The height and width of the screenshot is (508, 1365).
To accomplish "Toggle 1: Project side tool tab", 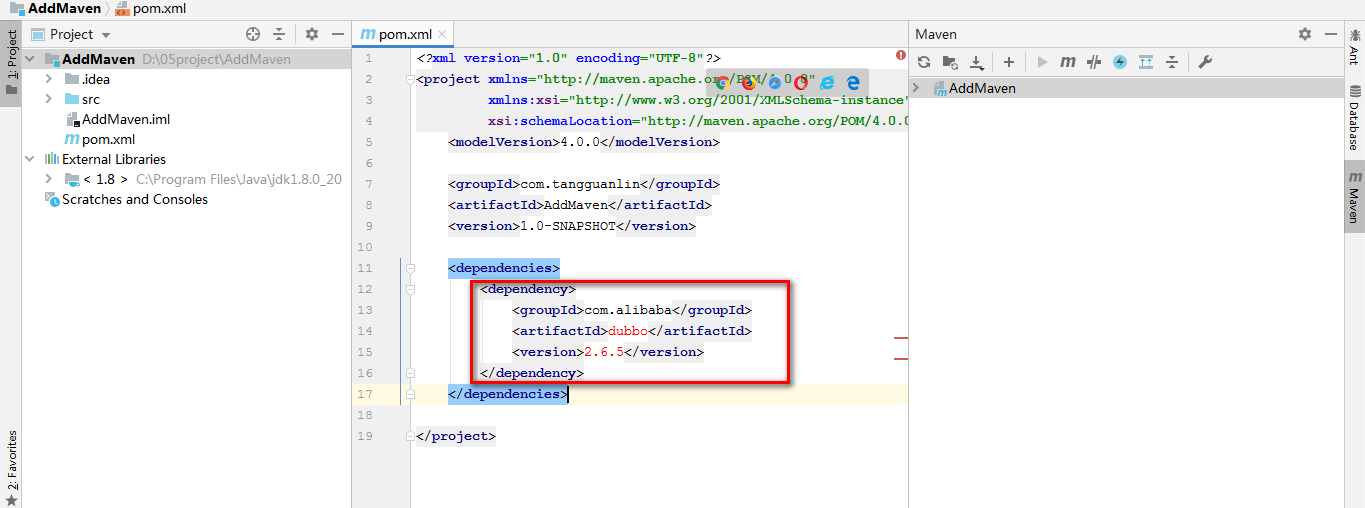I will pyautogui.click(x=11, y=62).
